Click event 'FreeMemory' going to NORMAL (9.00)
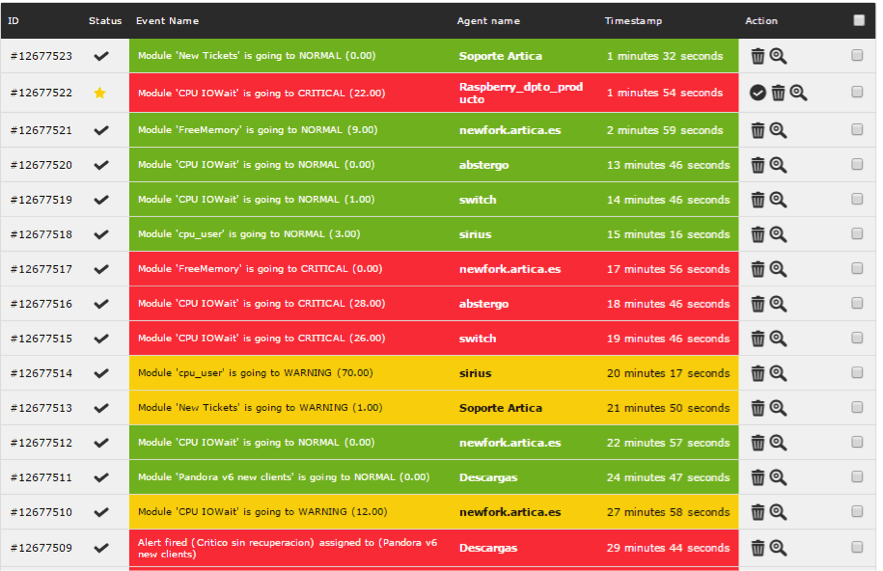This screenshot has width=883, height=571. (x=258, y=130)
